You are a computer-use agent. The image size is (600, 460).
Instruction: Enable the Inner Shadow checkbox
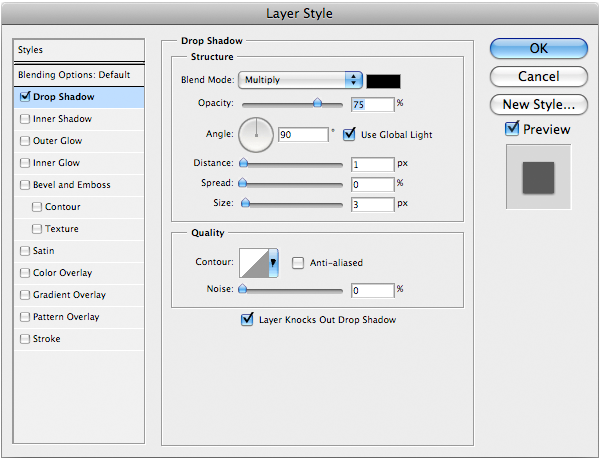click(x=25, y=119)
